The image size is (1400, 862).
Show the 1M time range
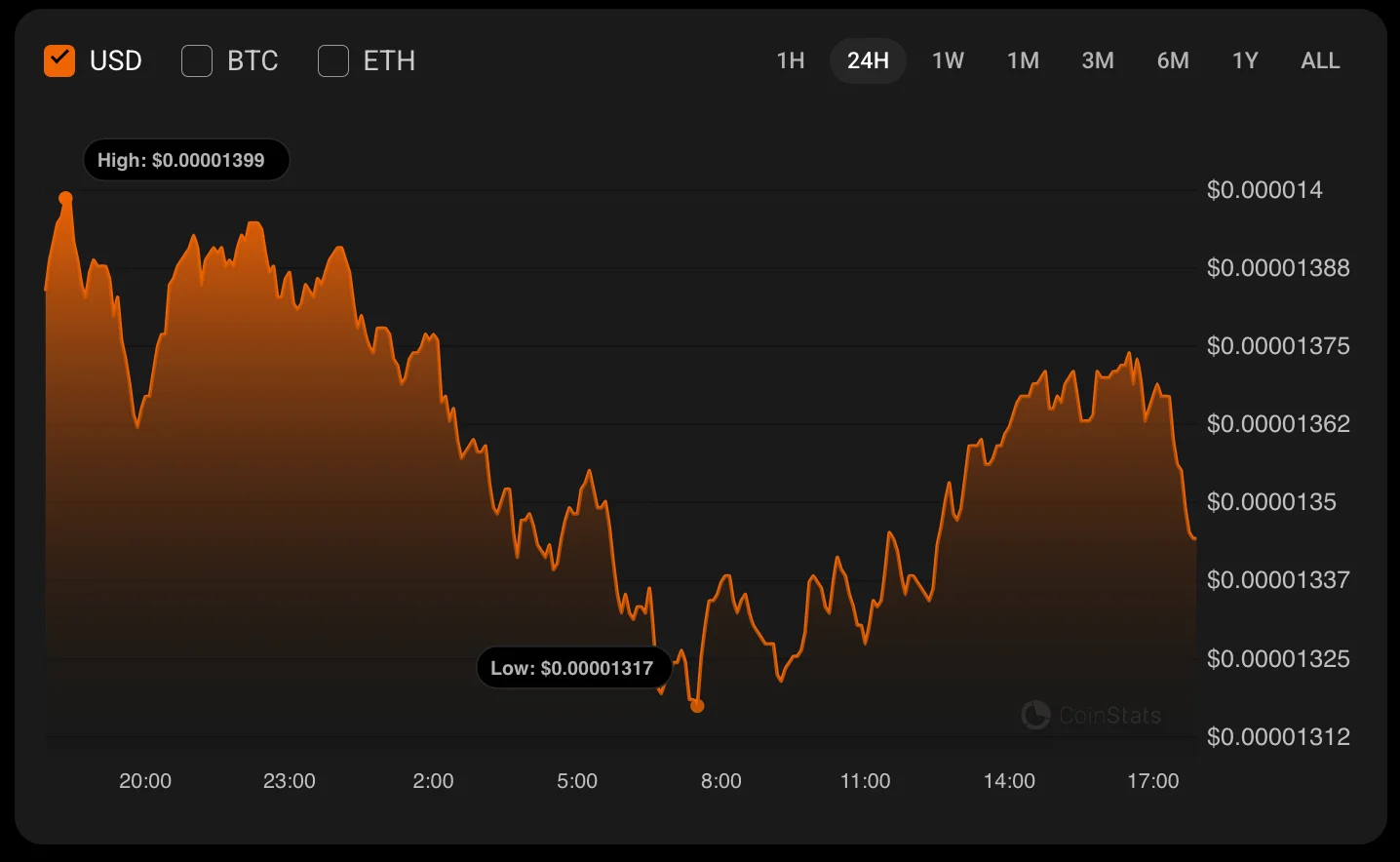pos(1023,60)
